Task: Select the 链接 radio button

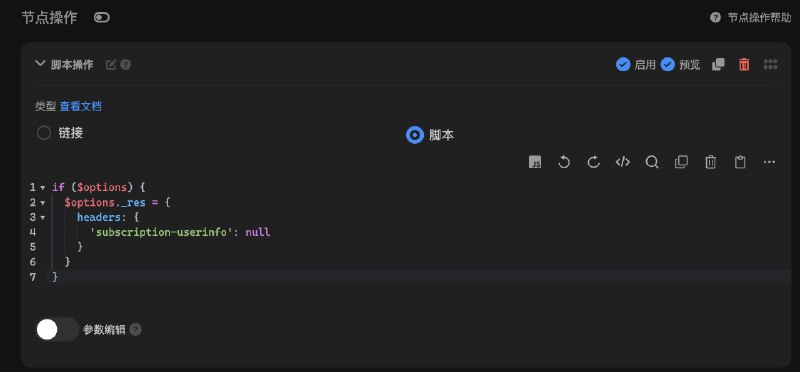Action: 44,133
